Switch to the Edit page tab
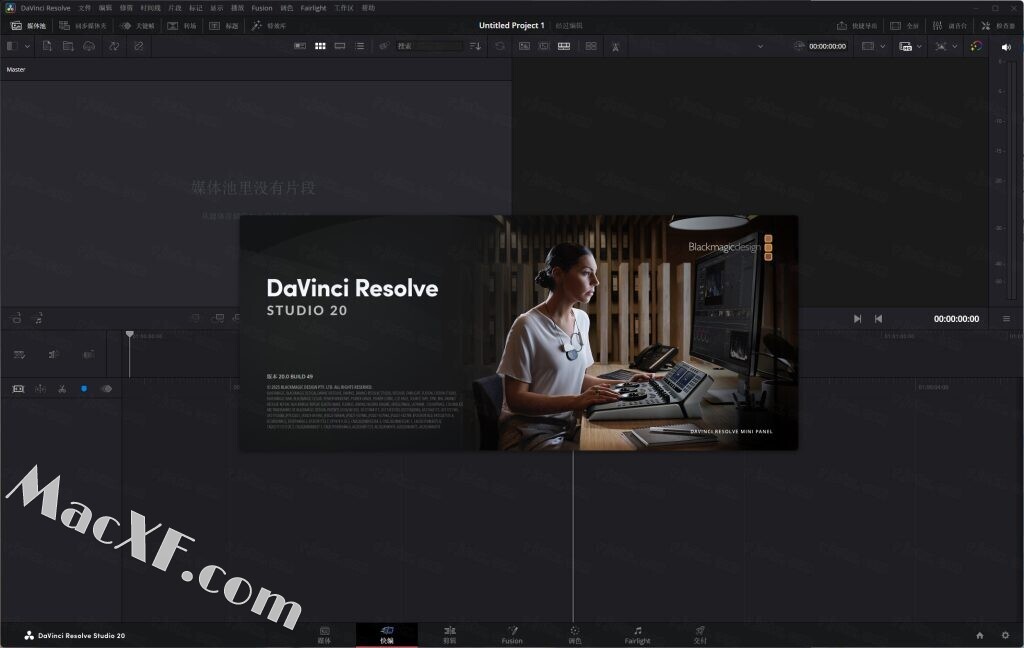This screenshot has height=648, width=1024. coord(449,635)
